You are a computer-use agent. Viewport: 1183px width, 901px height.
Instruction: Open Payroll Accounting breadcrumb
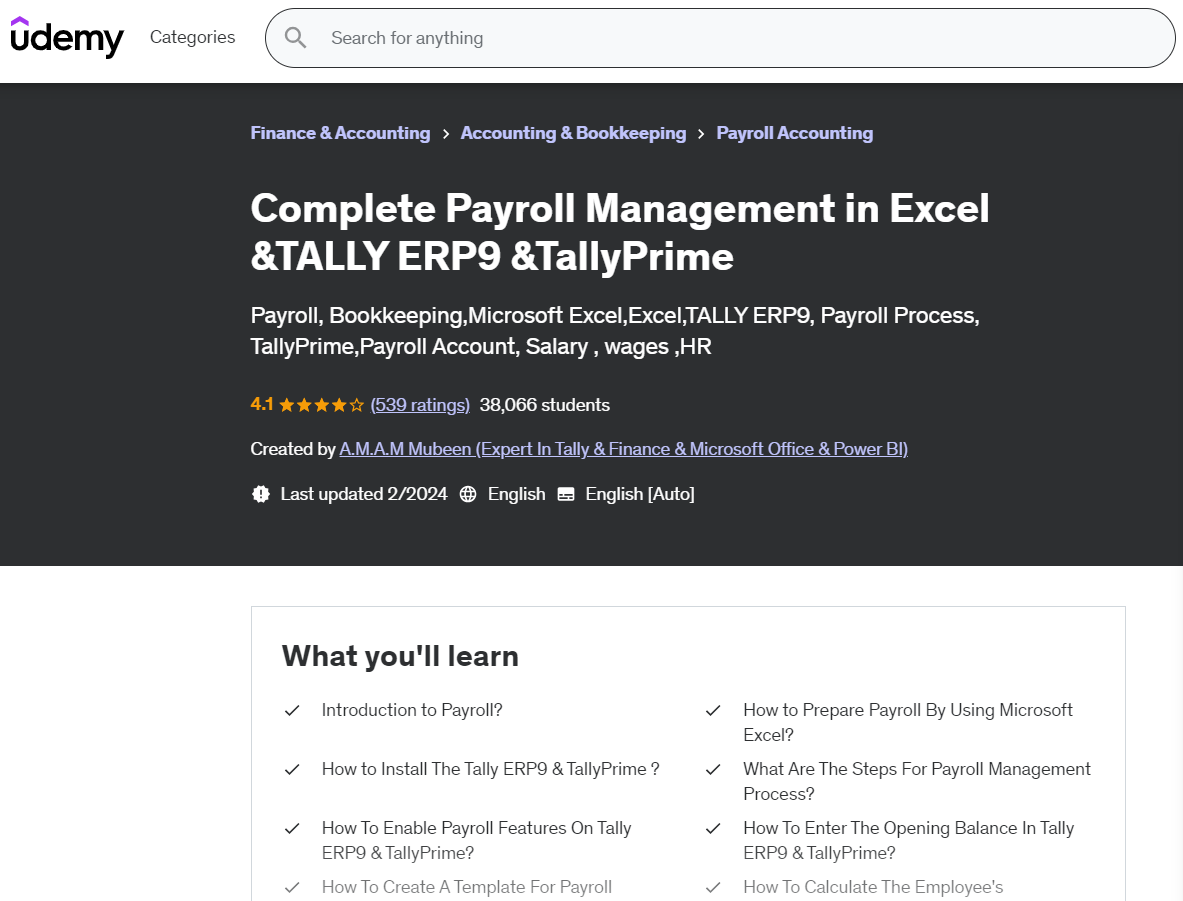point(794,133)
